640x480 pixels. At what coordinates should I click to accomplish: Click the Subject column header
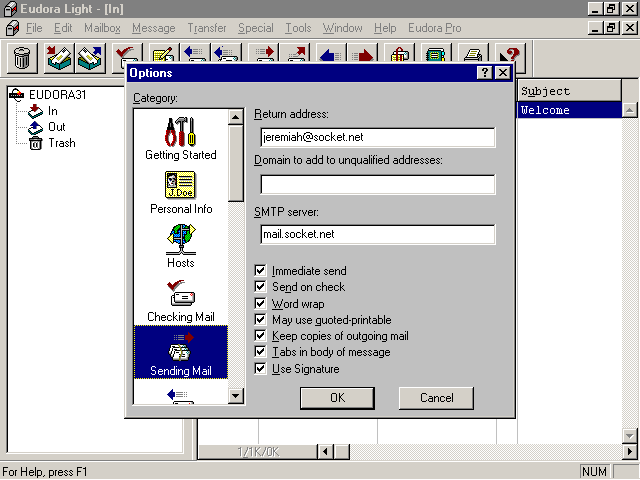point(569,91)
